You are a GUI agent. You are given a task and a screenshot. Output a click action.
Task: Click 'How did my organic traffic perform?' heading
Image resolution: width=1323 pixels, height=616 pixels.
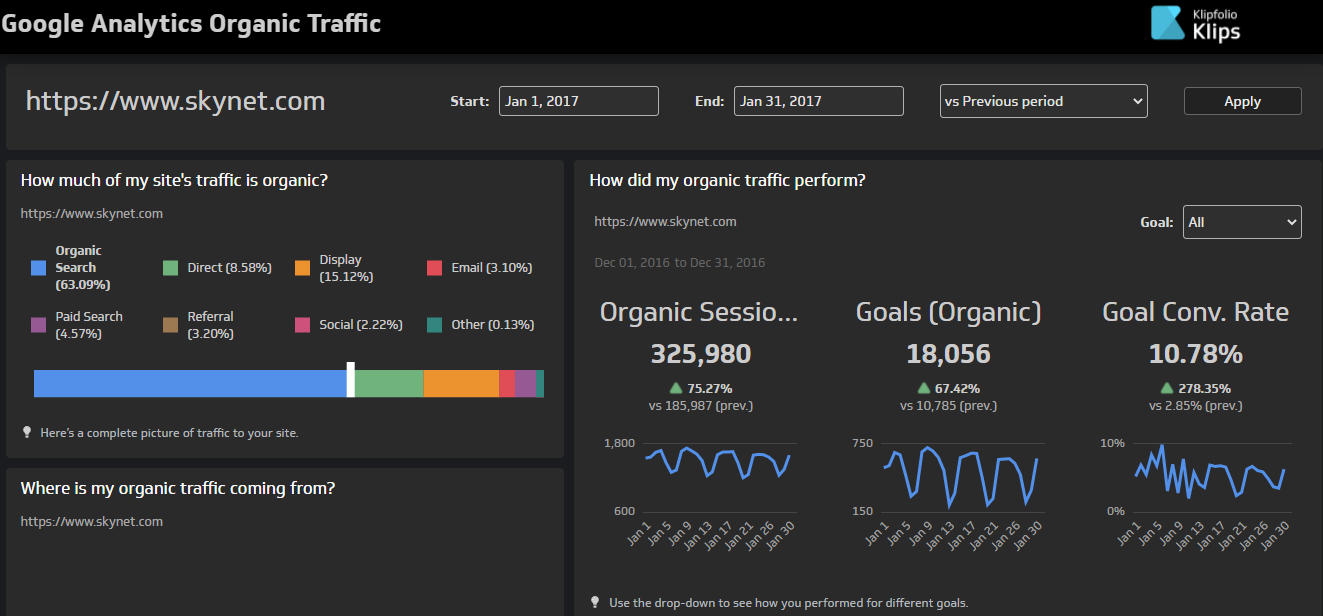[727, 180]
